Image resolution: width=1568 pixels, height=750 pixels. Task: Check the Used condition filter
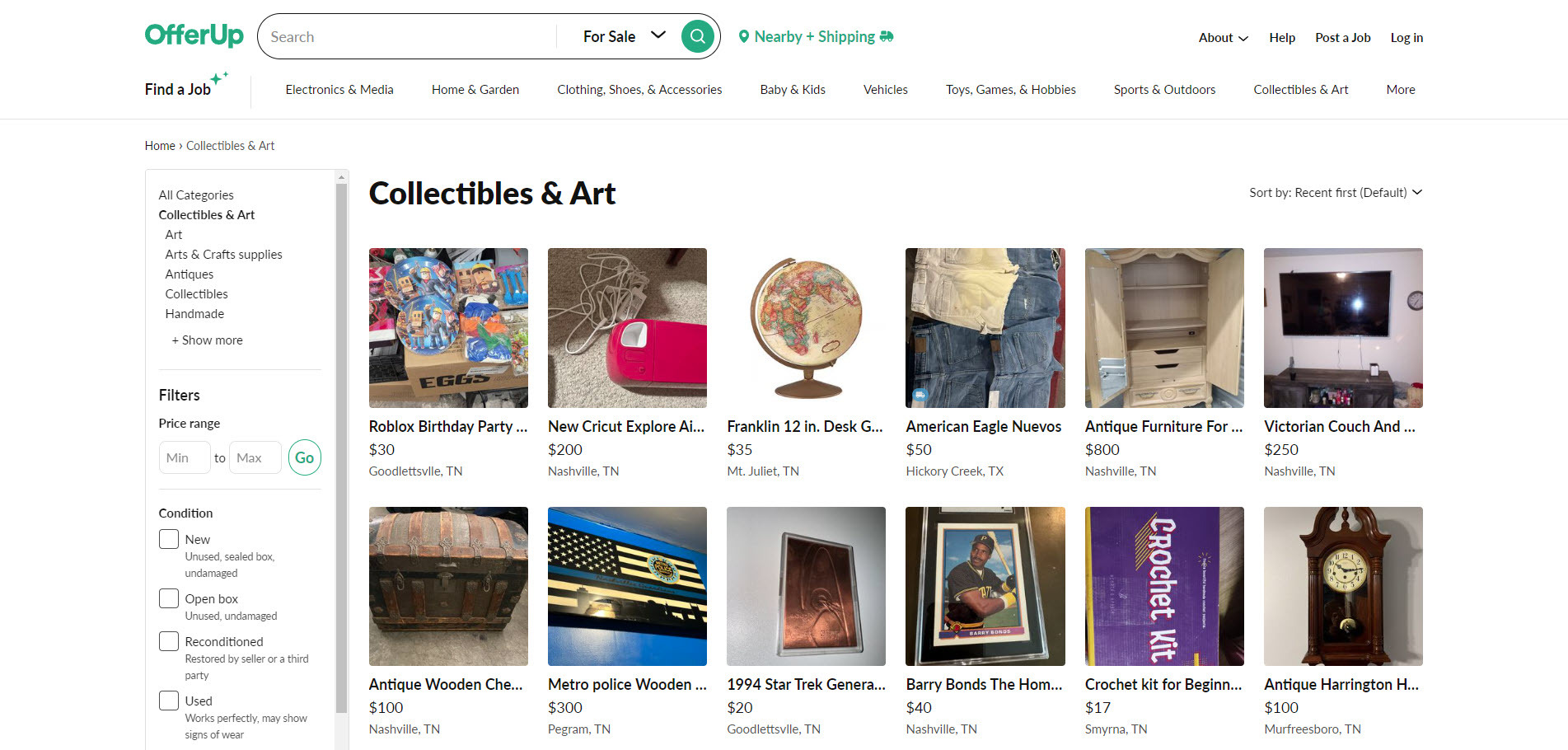coord(168,700)
